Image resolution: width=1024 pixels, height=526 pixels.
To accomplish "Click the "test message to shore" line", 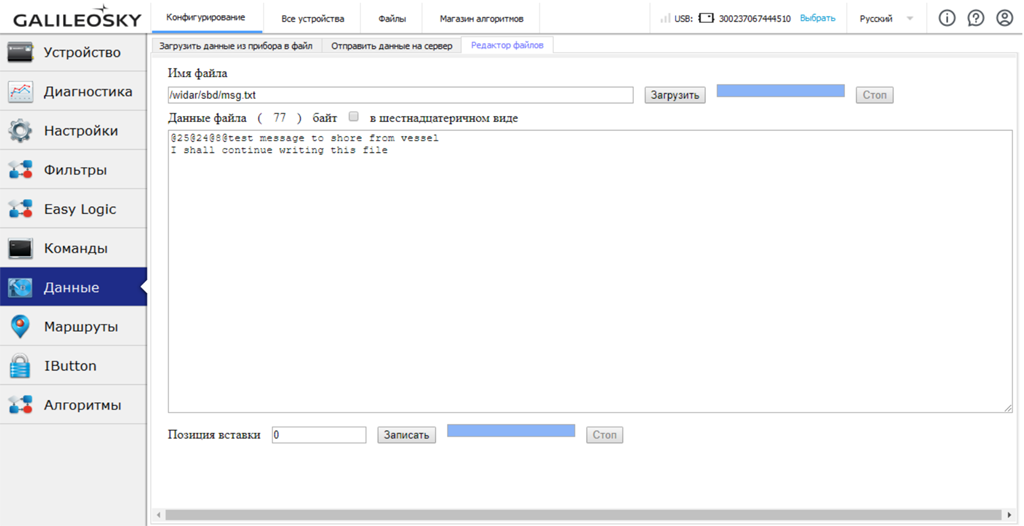I will point(305,139).
